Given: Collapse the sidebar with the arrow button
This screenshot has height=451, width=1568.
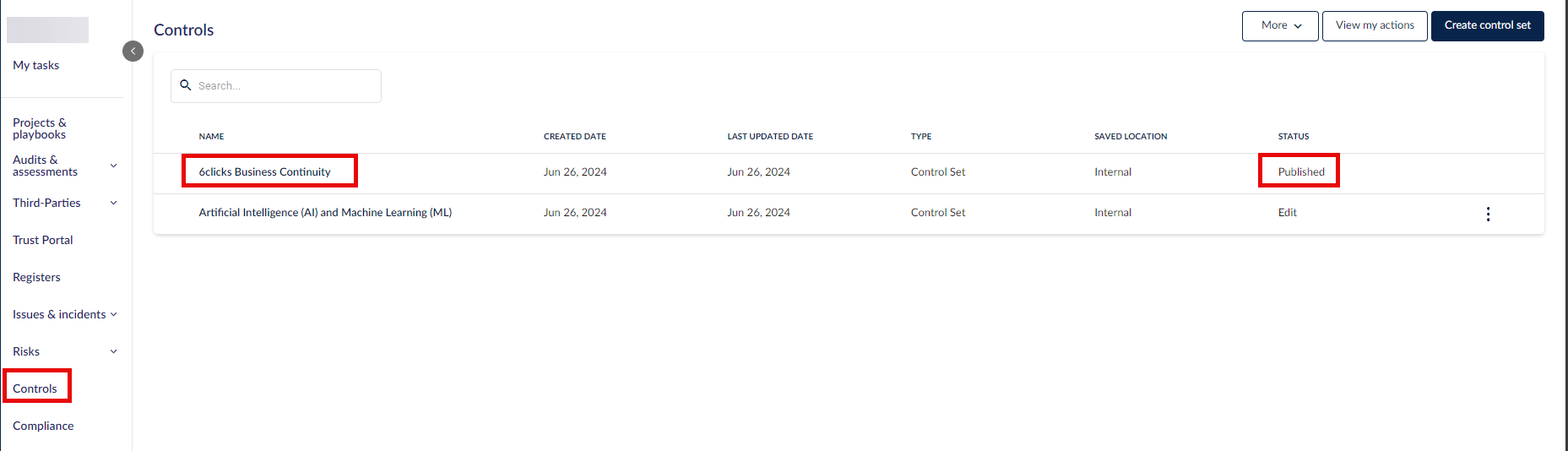Looking at the screenshot, I should 133,52.
